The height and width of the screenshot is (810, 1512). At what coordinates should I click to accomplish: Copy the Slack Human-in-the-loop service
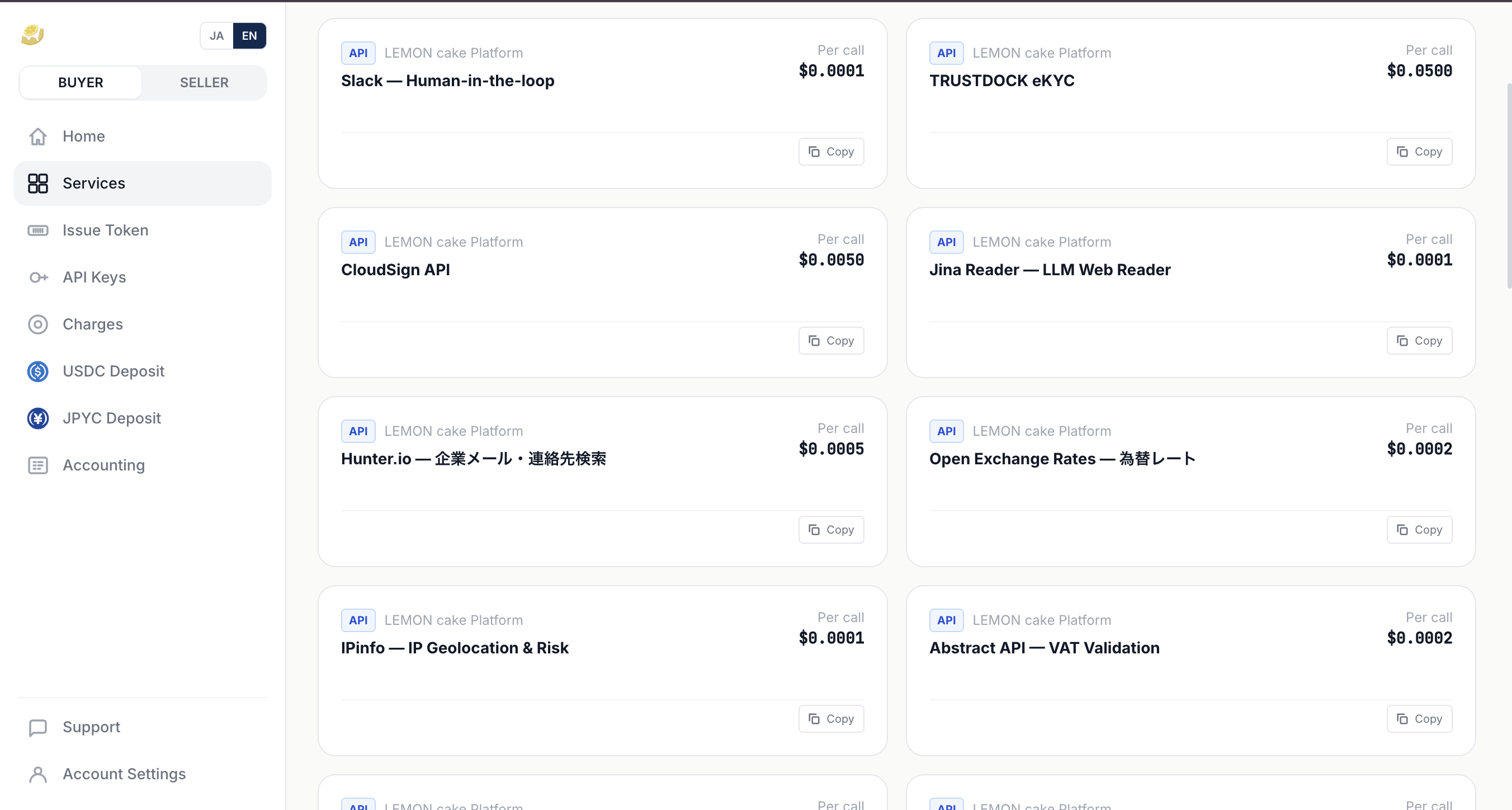(831, 152)
